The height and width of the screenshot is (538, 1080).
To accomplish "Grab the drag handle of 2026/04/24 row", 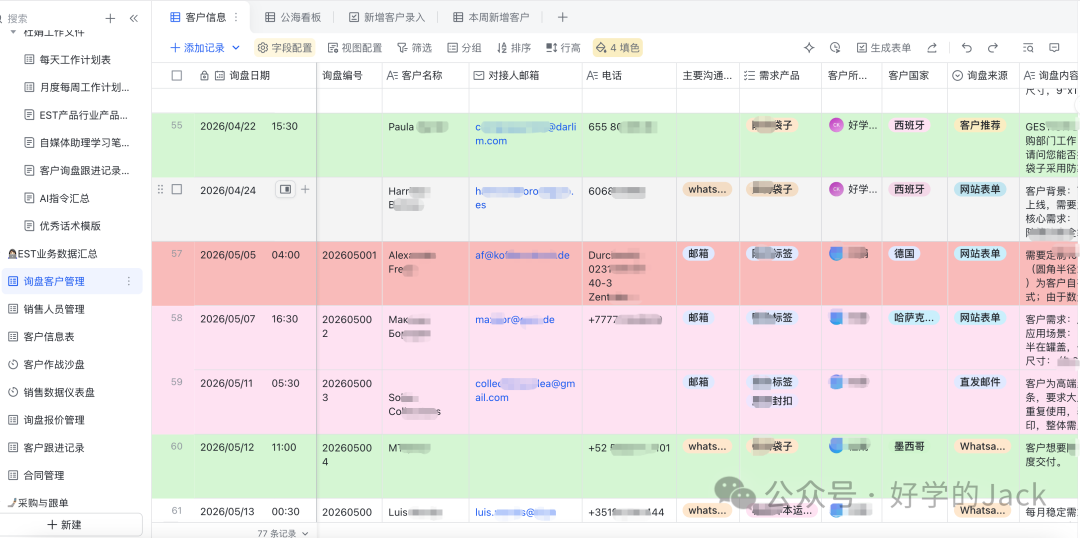I will coord(160,189).
